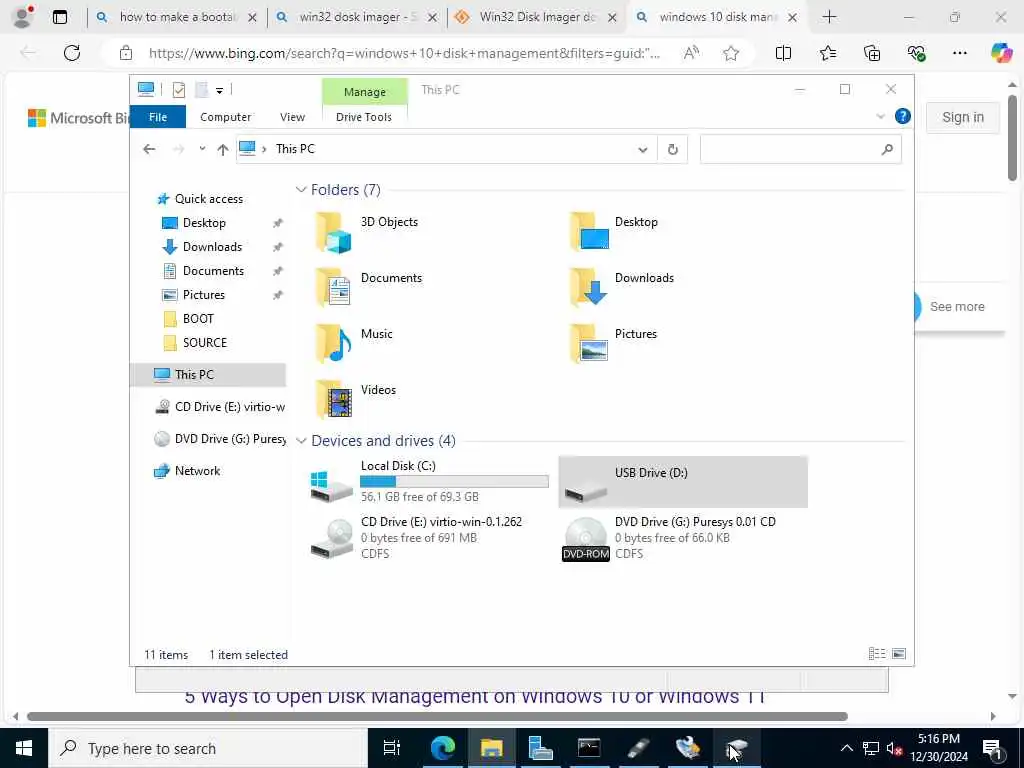Go back using Explorer's back arrow
1024x768 pixels.
tap(149, 150)
